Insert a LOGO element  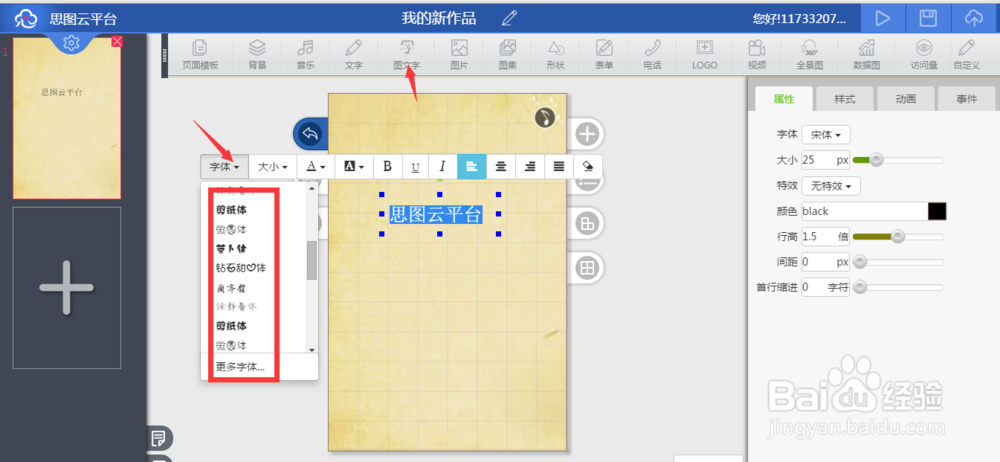[x=705, y=54]
